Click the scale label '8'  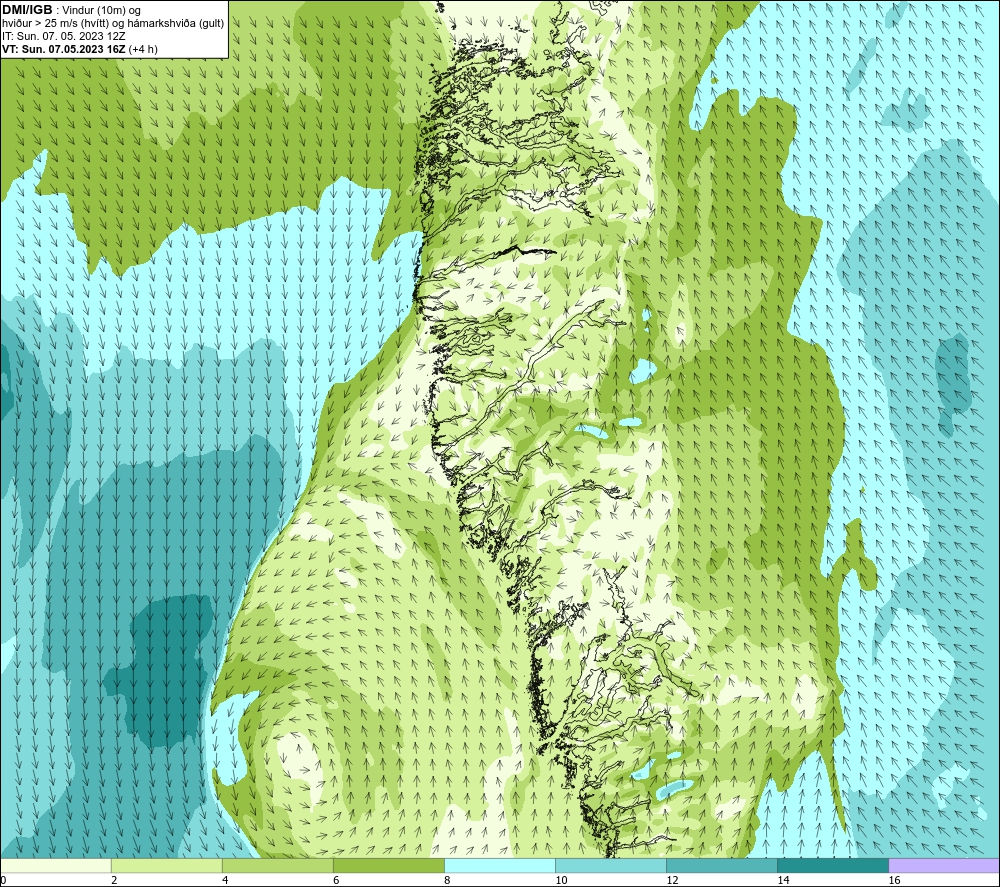(x=447, y=881)
